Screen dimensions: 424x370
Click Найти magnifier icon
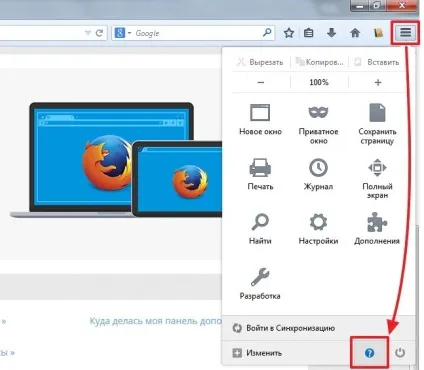260,222
